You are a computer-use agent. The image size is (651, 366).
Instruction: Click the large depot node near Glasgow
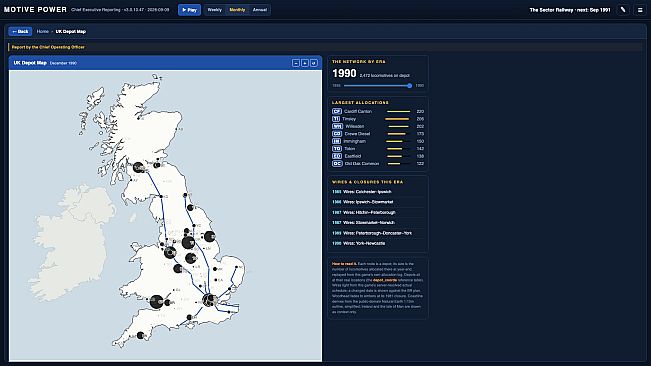click(138, 168)
